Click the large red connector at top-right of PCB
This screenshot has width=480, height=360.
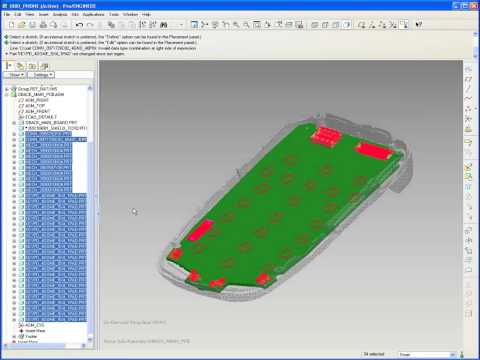[x=375, y=151]
